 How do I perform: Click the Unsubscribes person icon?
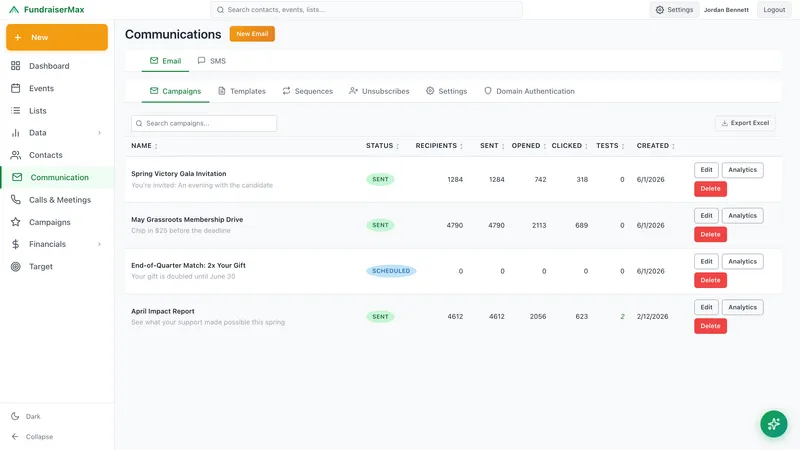[353, 91]
